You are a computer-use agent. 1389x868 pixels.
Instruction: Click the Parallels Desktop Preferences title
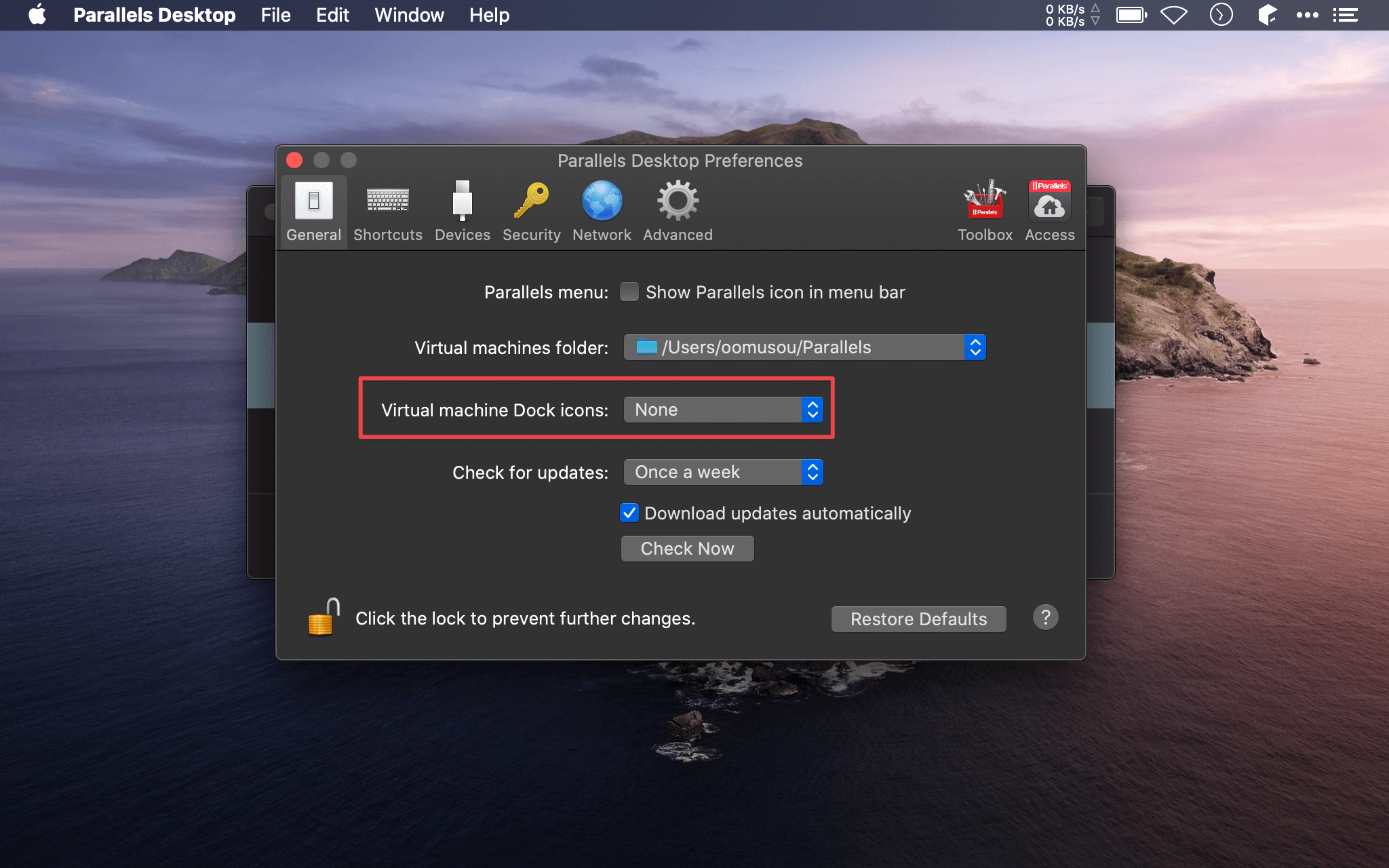680,161
